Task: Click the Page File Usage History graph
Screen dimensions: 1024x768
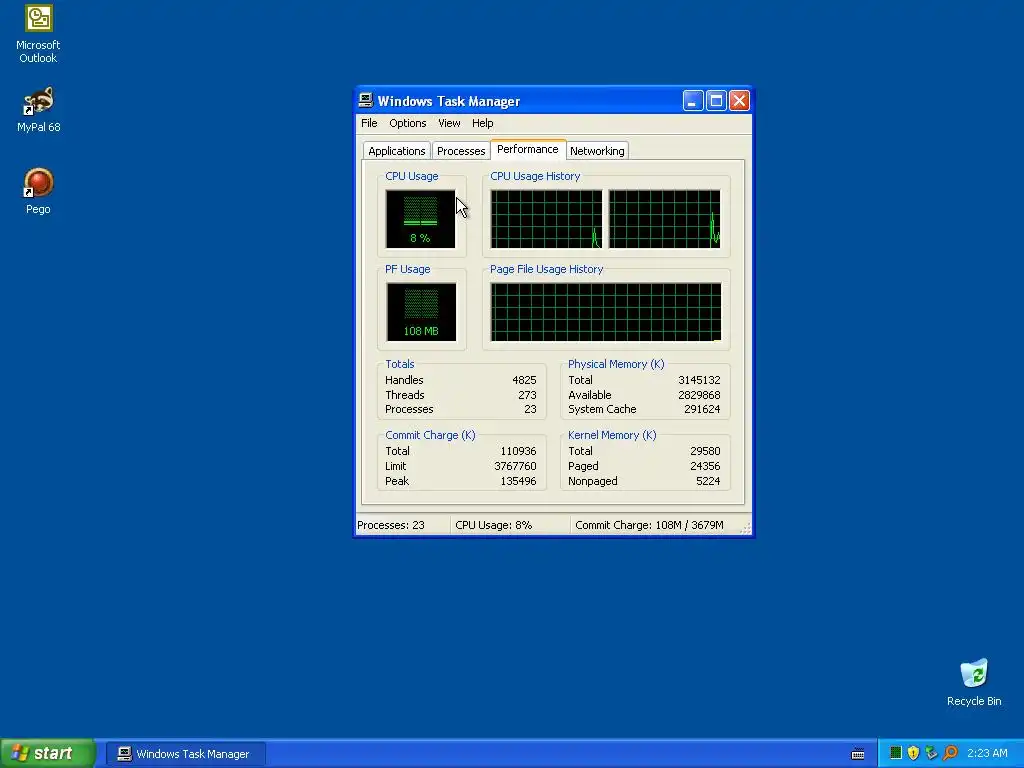Action: click(606, 312)
